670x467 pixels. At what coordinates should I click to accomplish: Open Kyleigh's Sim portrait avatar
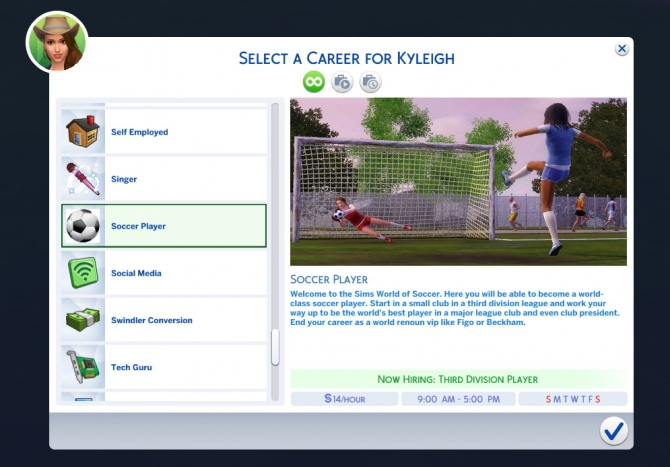pyautogui.click(x=56, y=43)
